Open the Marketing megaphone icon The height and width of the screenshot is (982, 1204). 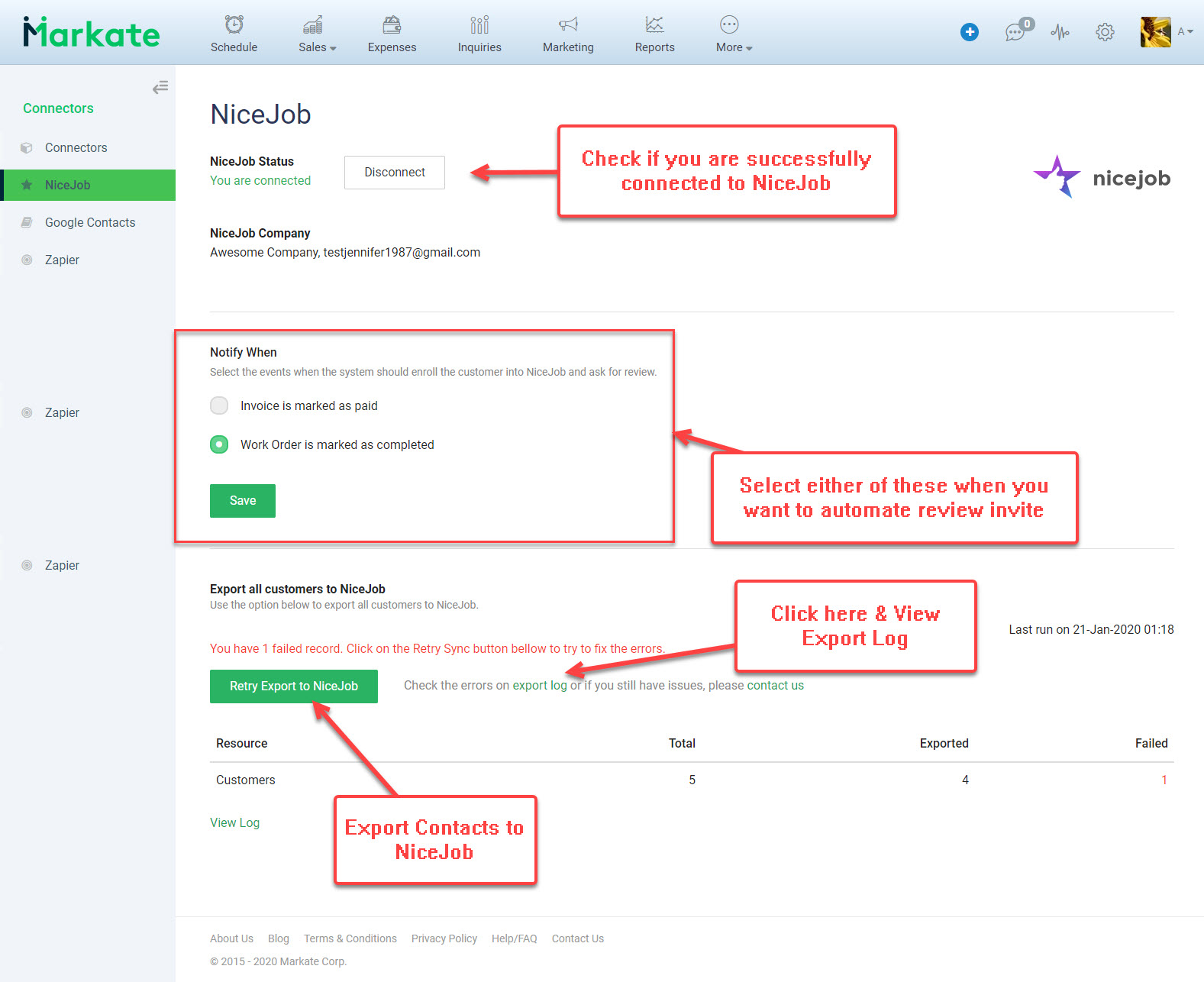pyautogui.click(x=568, y=25)
